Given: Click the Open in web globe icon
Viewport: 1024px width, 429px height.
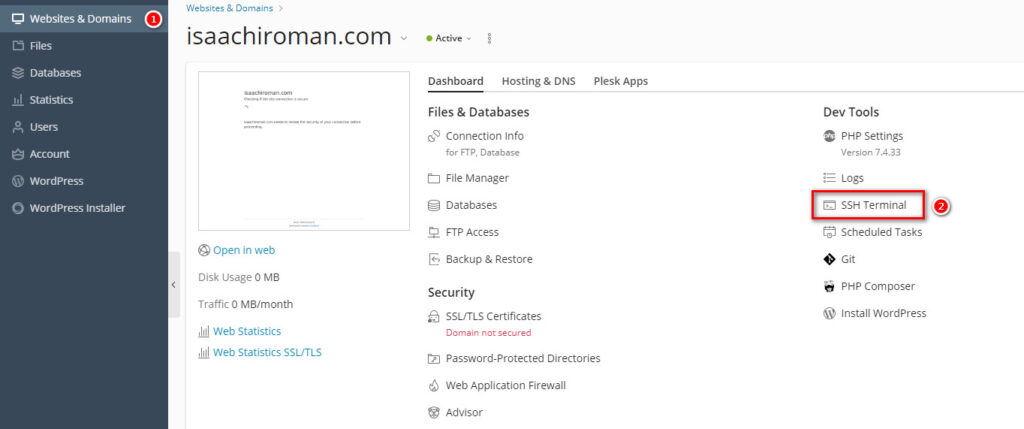Looking at the screenshot, I should pos(204,250).
